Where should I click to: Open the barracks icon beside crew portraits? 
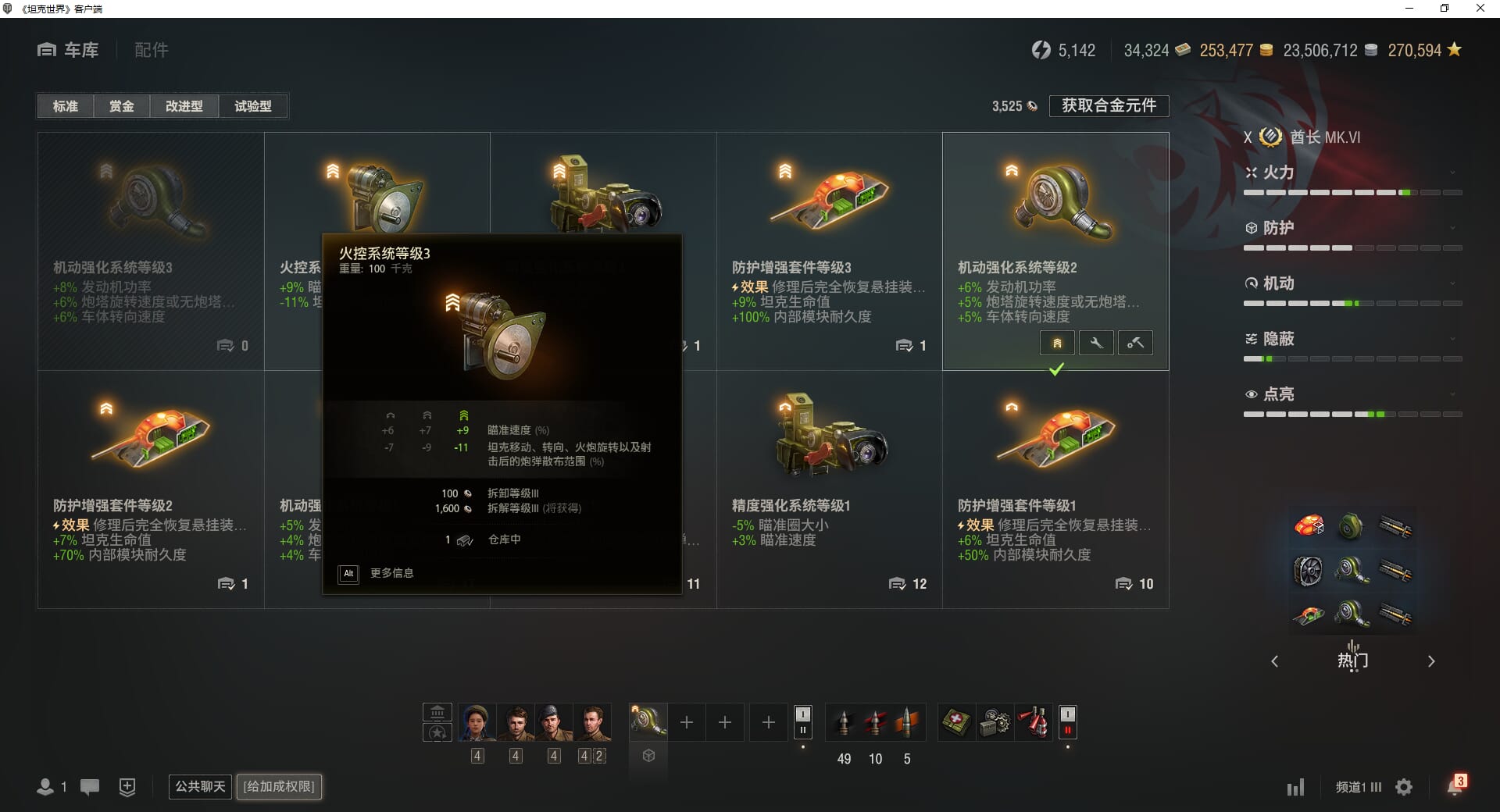click(x=437, y=712)
